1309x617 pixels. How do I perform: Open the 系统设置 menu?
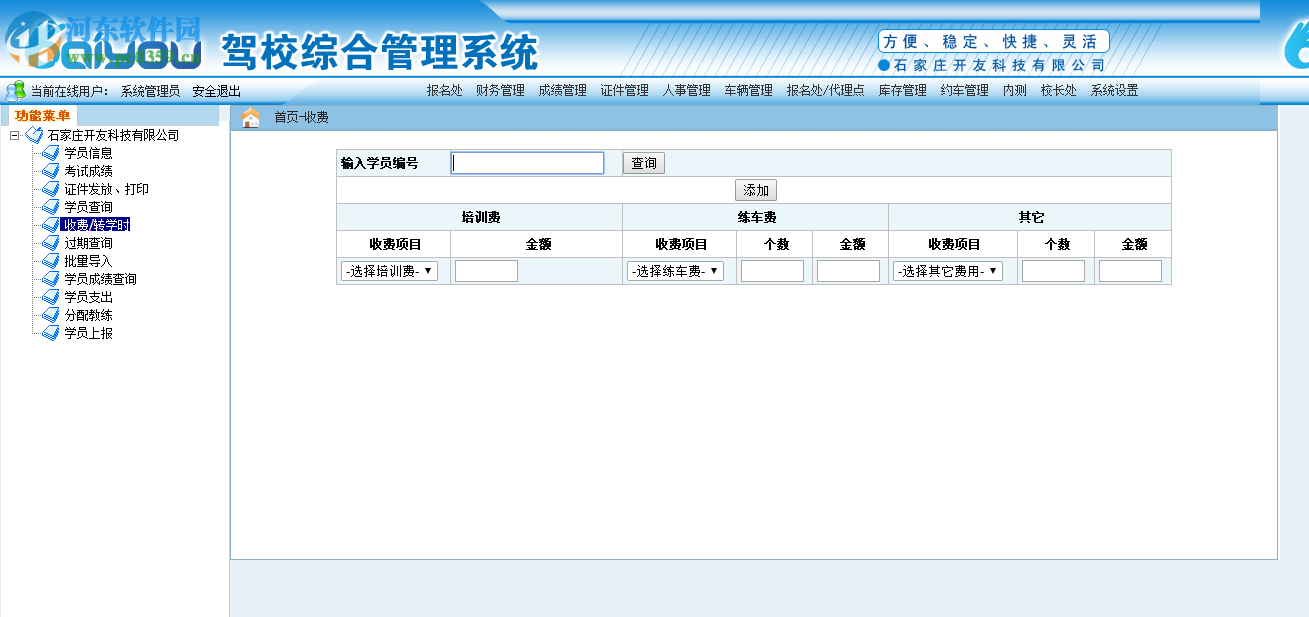point(1115,89)
